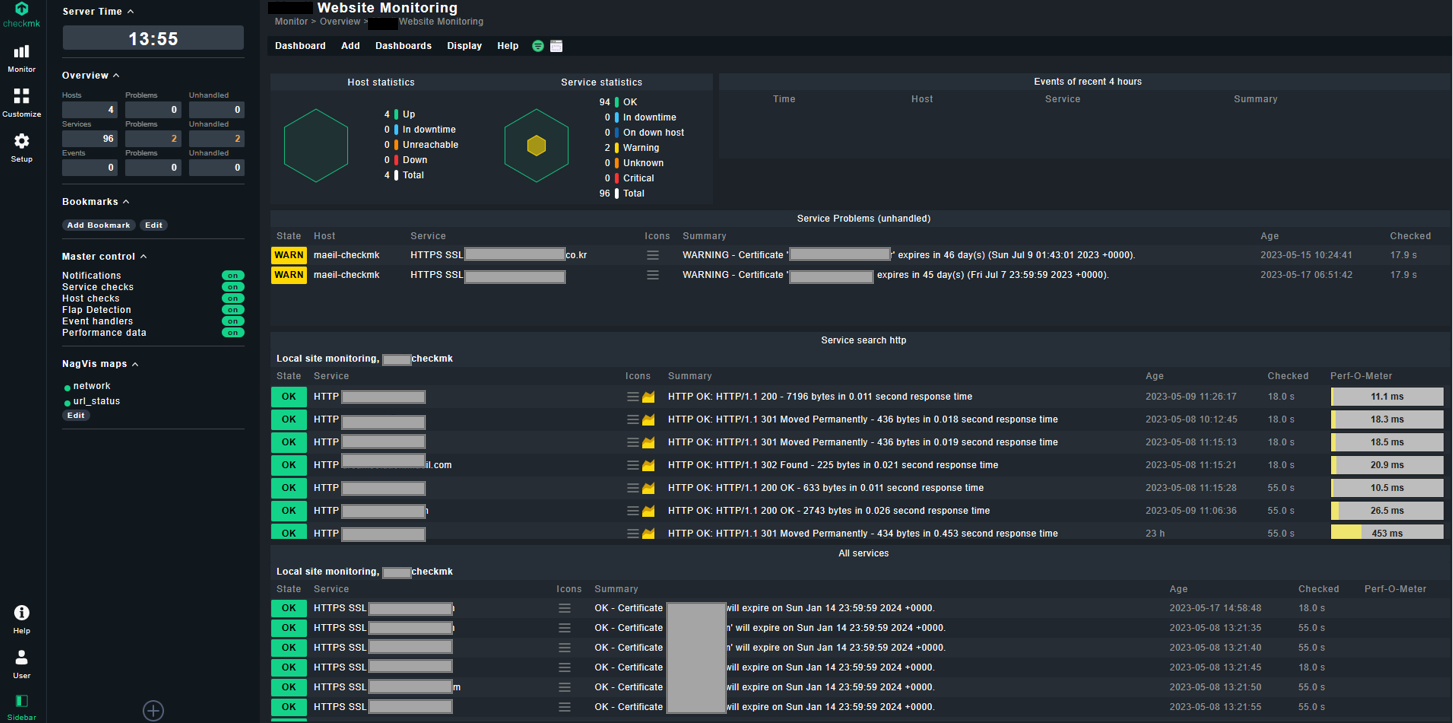Screen dimensions: 1453x723
Task: Click the green filter icon in dashboard toolbar
Action: point(537,46)
